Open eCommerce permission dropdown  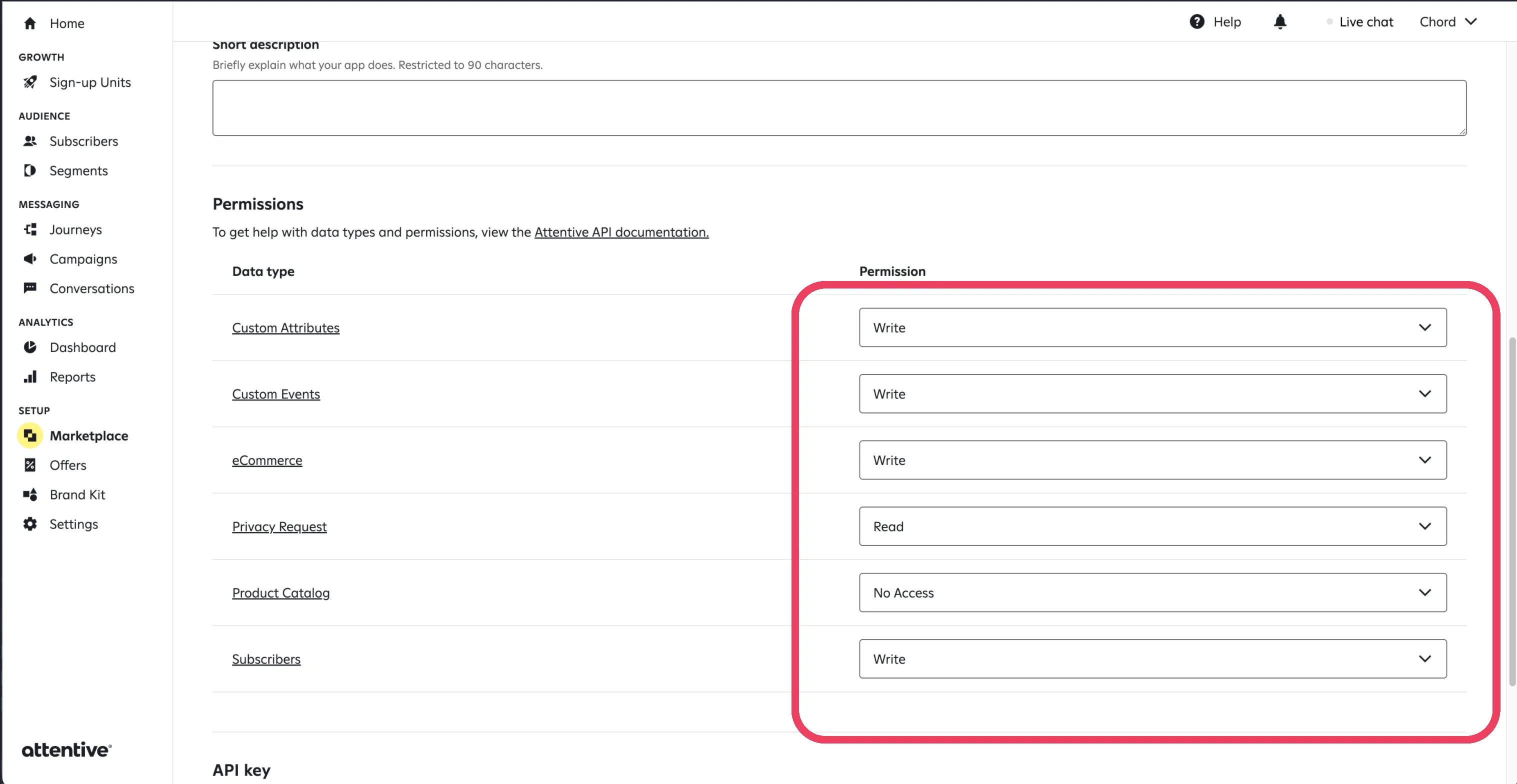(x=1152, y=460)
